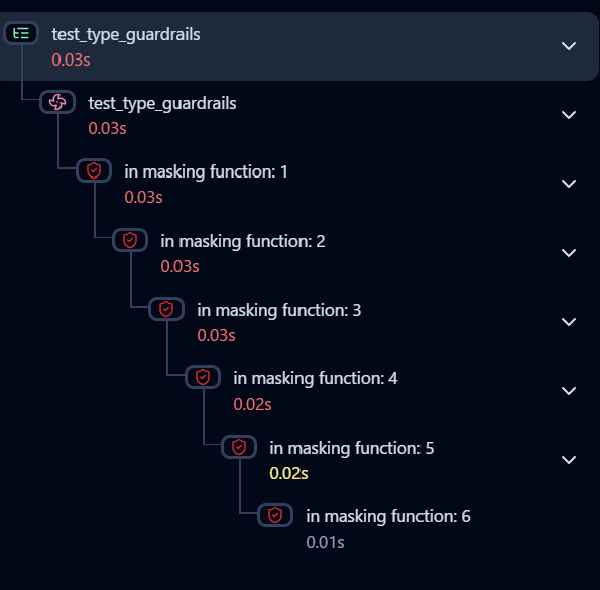600x590 pixels.
Task: Click the guardrail shield icon for masking function 4
Action: [203, 377]
